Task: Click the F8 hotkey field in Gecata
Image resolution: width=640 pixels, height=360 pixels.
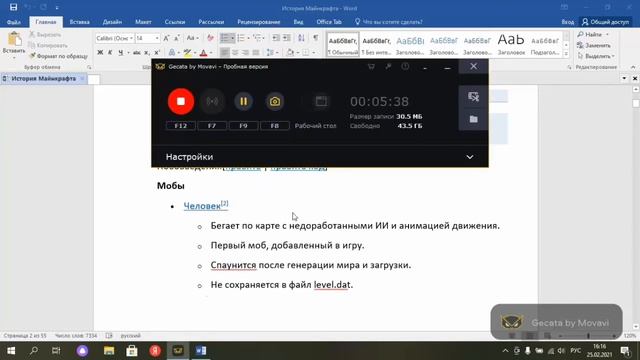Action: pos(275,126)
